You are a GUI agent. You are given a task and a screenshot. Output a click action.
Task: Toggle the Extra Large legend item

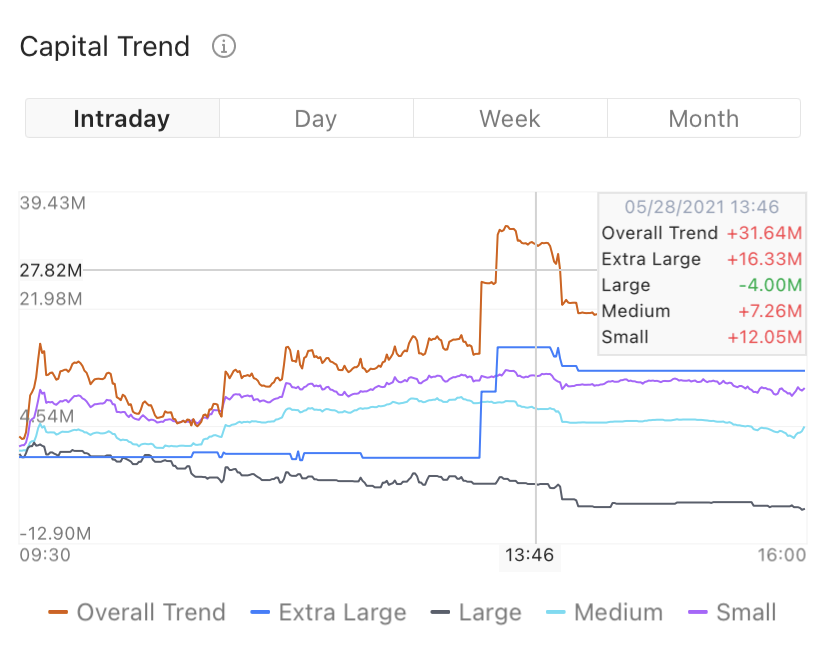(328, 612)
